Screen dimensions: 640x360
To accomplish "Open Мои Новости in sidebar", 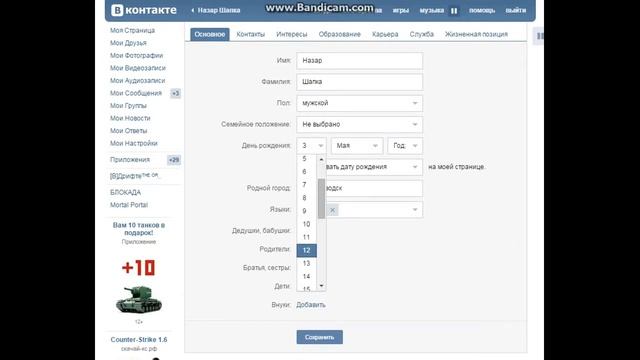I will [x=130, y=118].
